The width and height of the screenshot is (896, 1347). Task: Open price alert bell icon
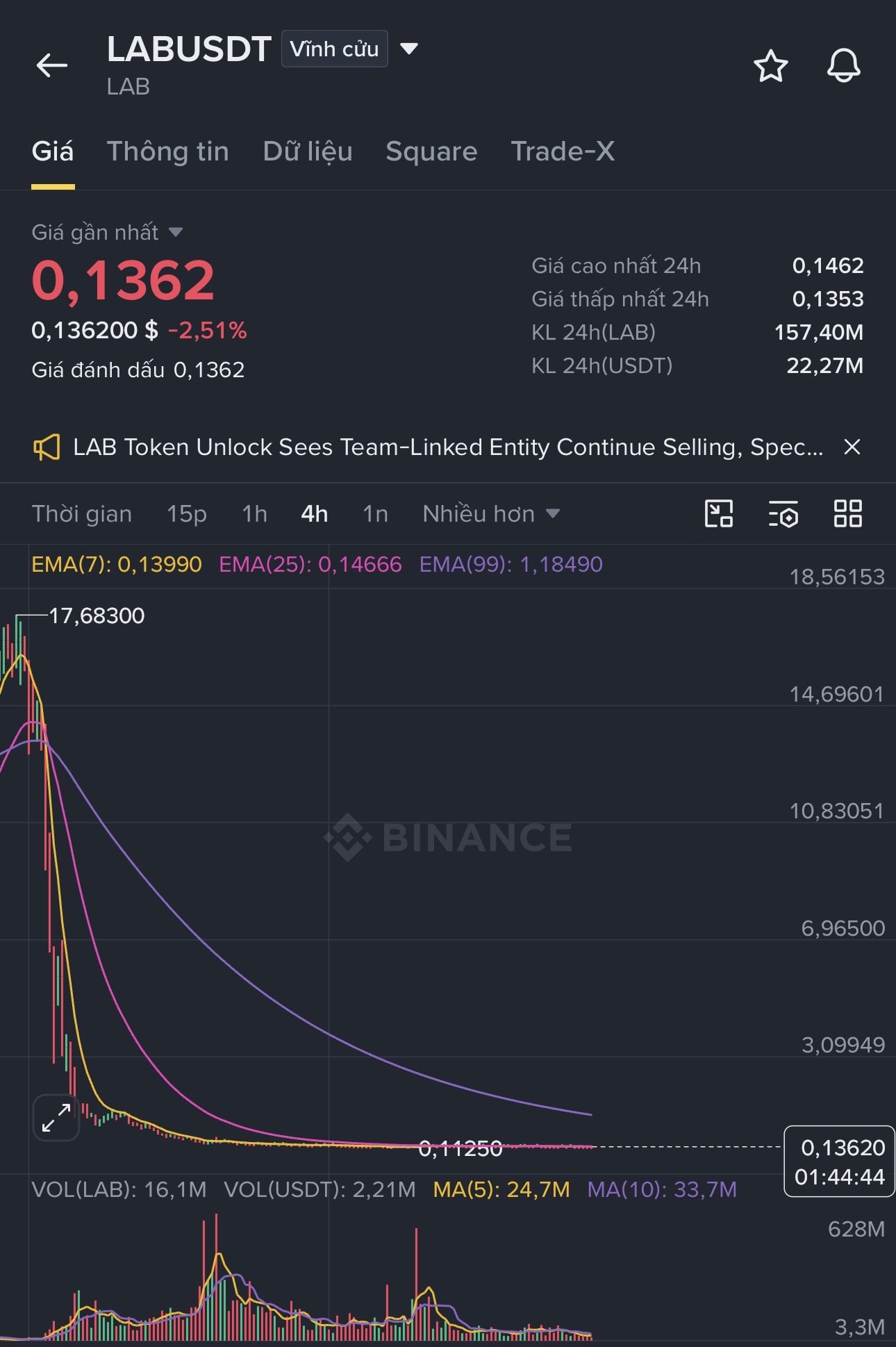[843, 66]
